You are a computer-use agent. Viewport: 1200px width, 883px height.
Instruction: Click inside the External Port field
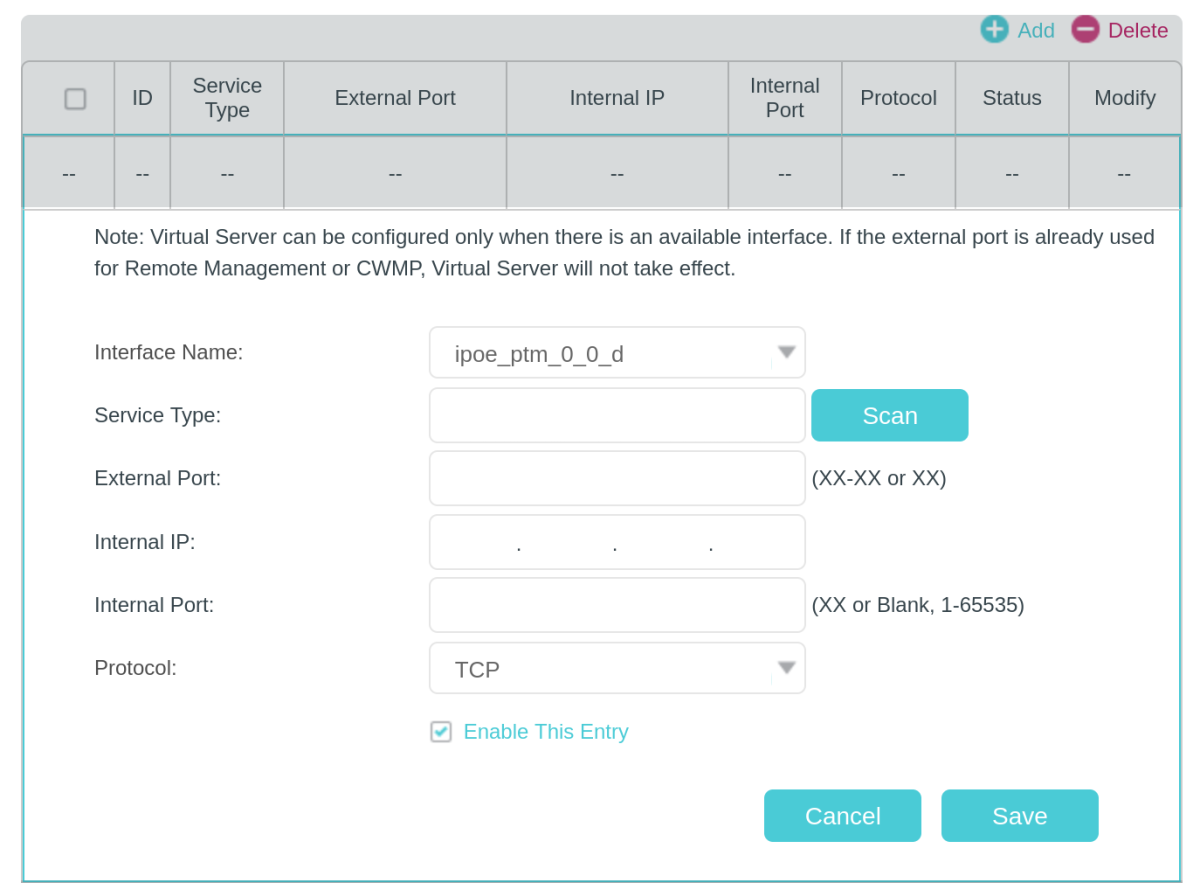tap(617, 478)
